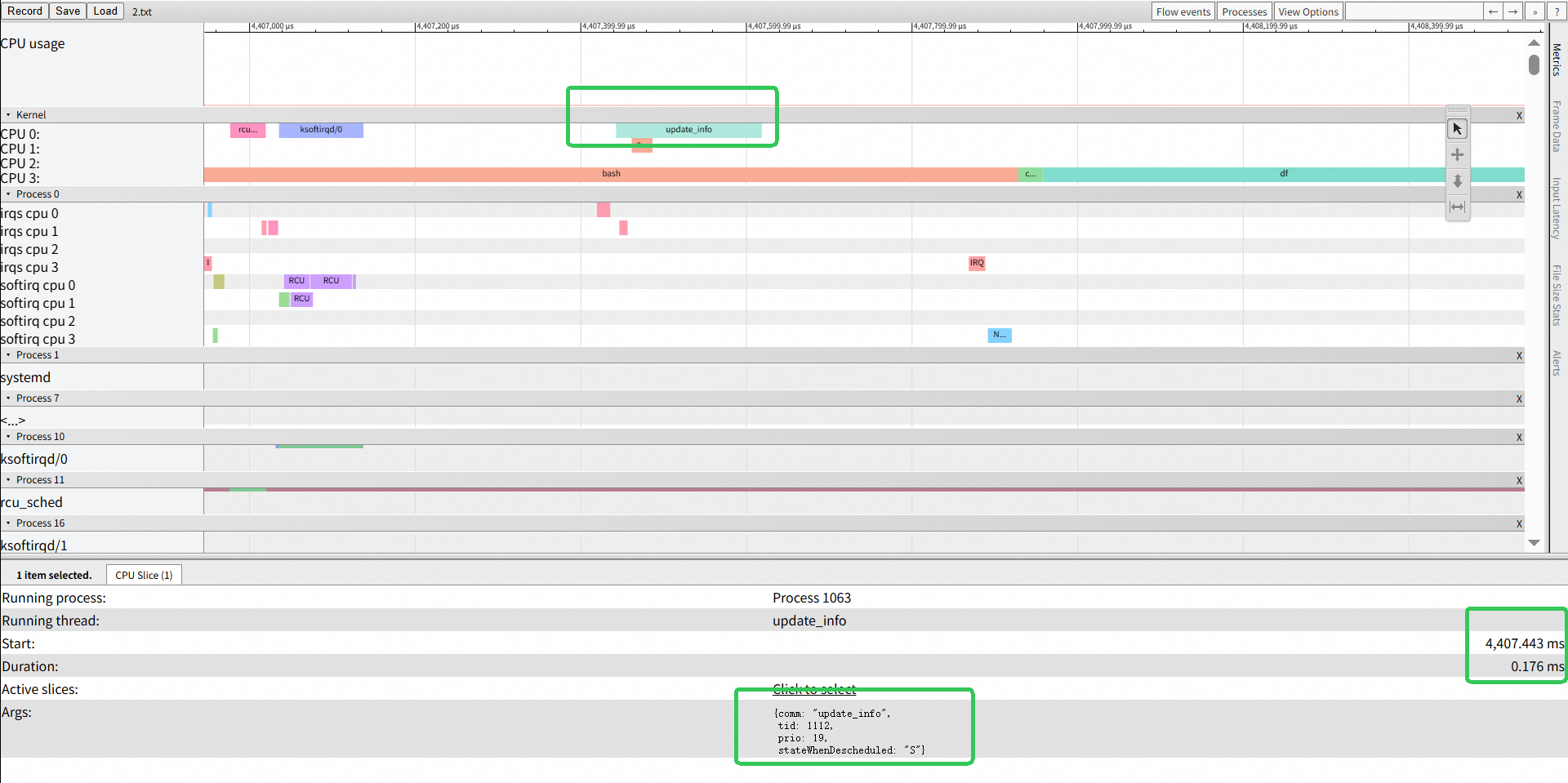Close the Process 7 section
1568x783 pixels.
click(x=1519, y=399)
